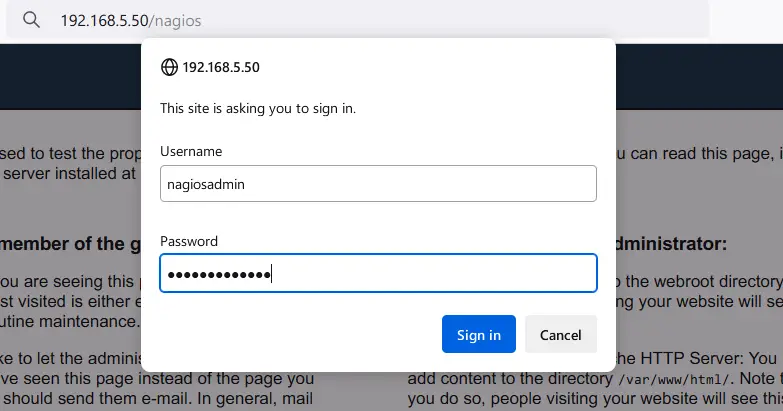Image resolution: width=783 pixels, height=411 pixels.
Task: Click the bold 'dministrator:' heading fragment on the right
Action: tap(671, 244)
